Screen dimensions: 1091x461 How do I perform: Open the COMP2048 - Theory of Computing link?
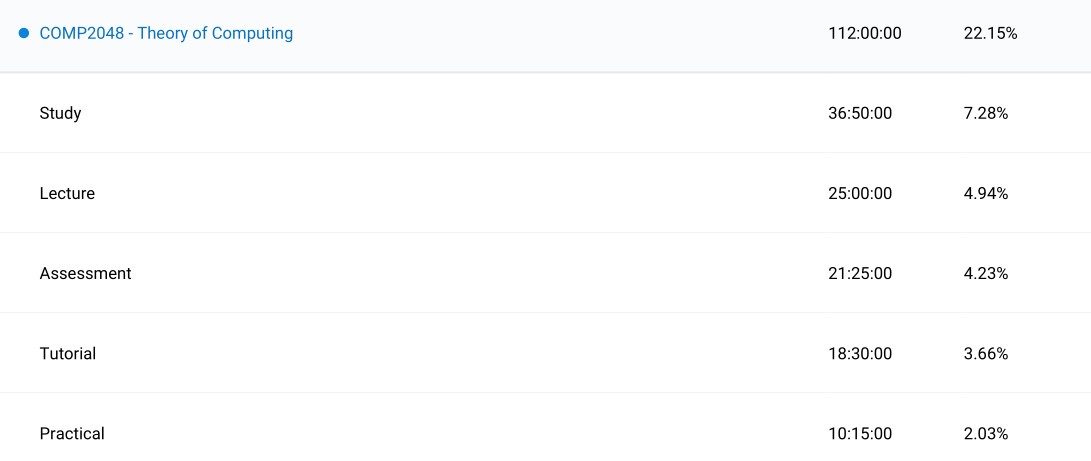166,33
